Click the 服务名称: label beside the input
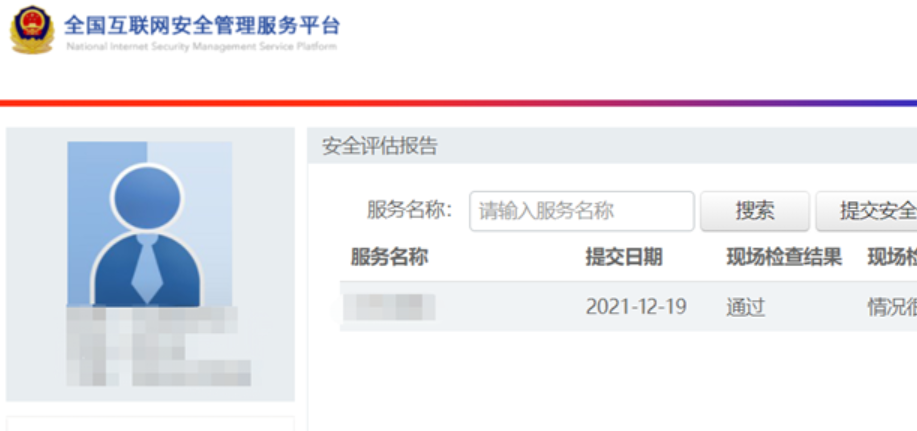Viewport: 917px width, 431px height. [410, 211]
